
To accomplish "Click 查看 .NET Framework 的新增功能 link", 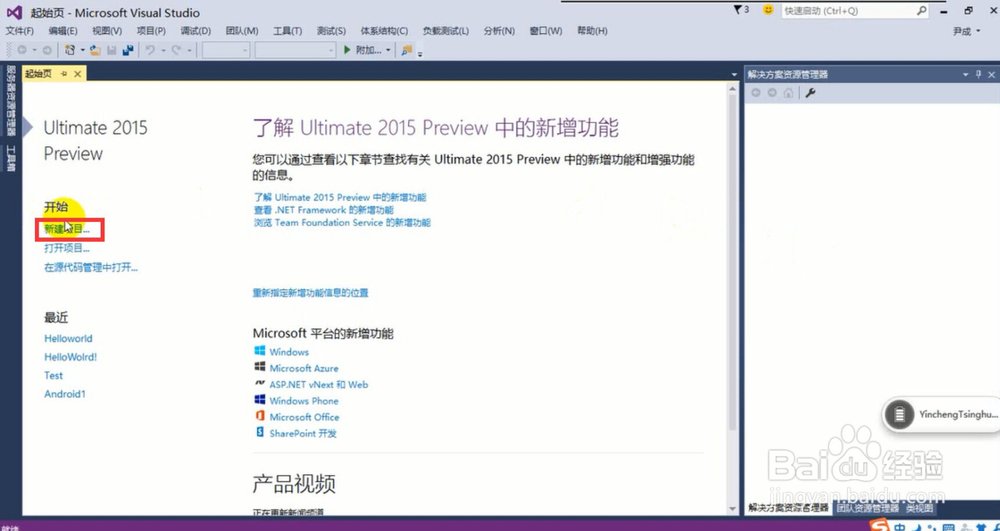I will pyautogui.click(x=323, y=210).
